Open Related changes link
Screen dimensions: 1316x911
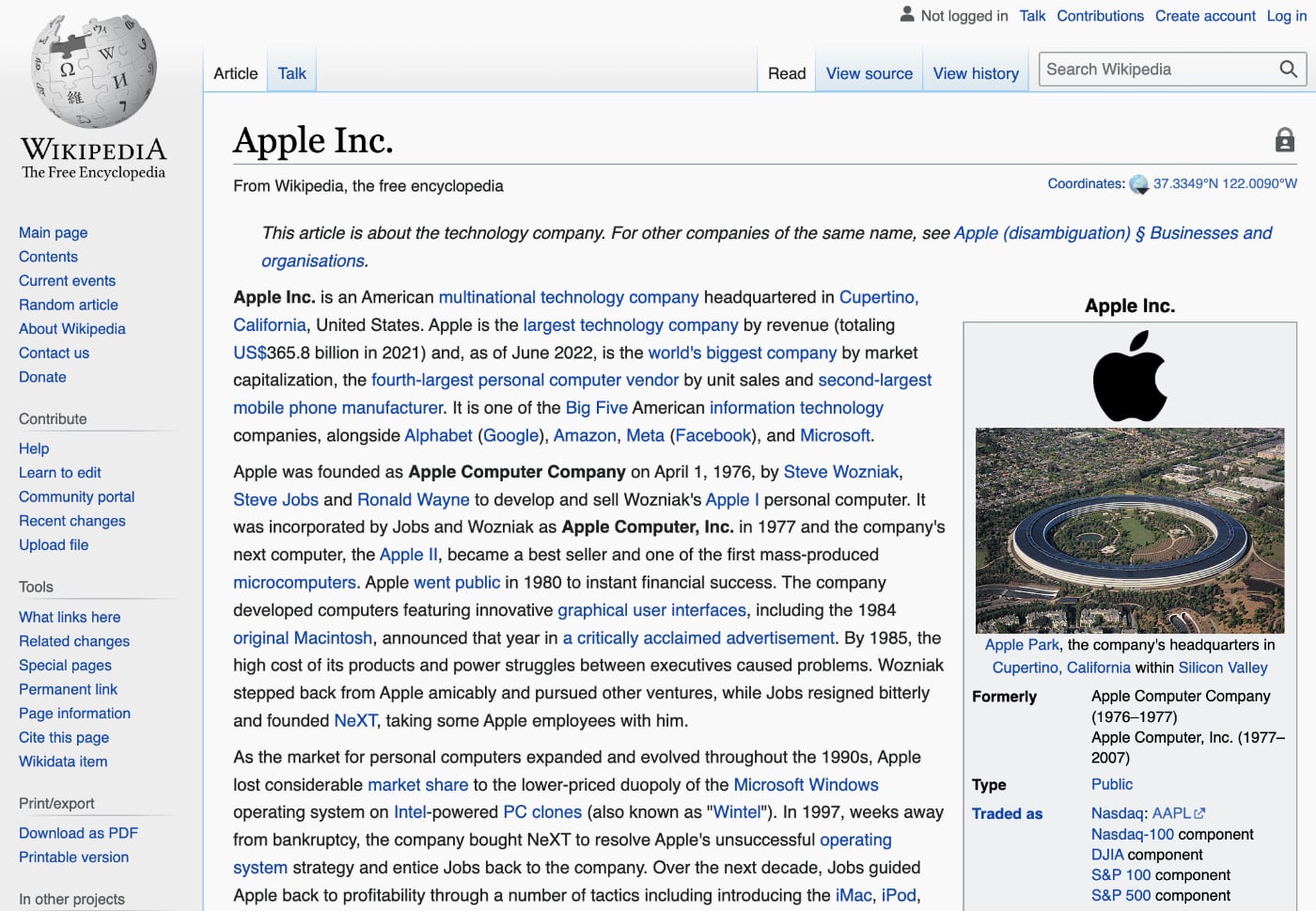pos(74,641)
